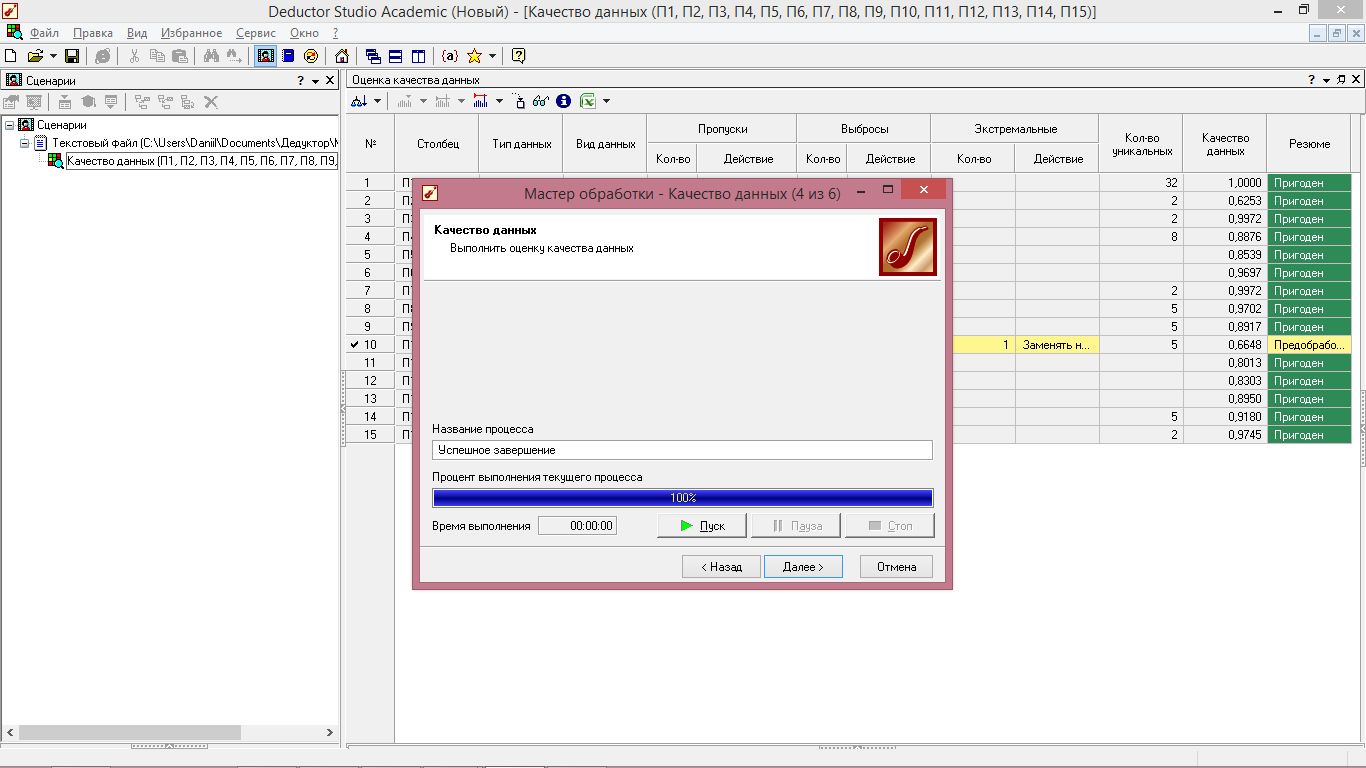Click the 100% progress bar in the wizard
The width and height of the screenshot is (1366, 768).
pos(683,497)
